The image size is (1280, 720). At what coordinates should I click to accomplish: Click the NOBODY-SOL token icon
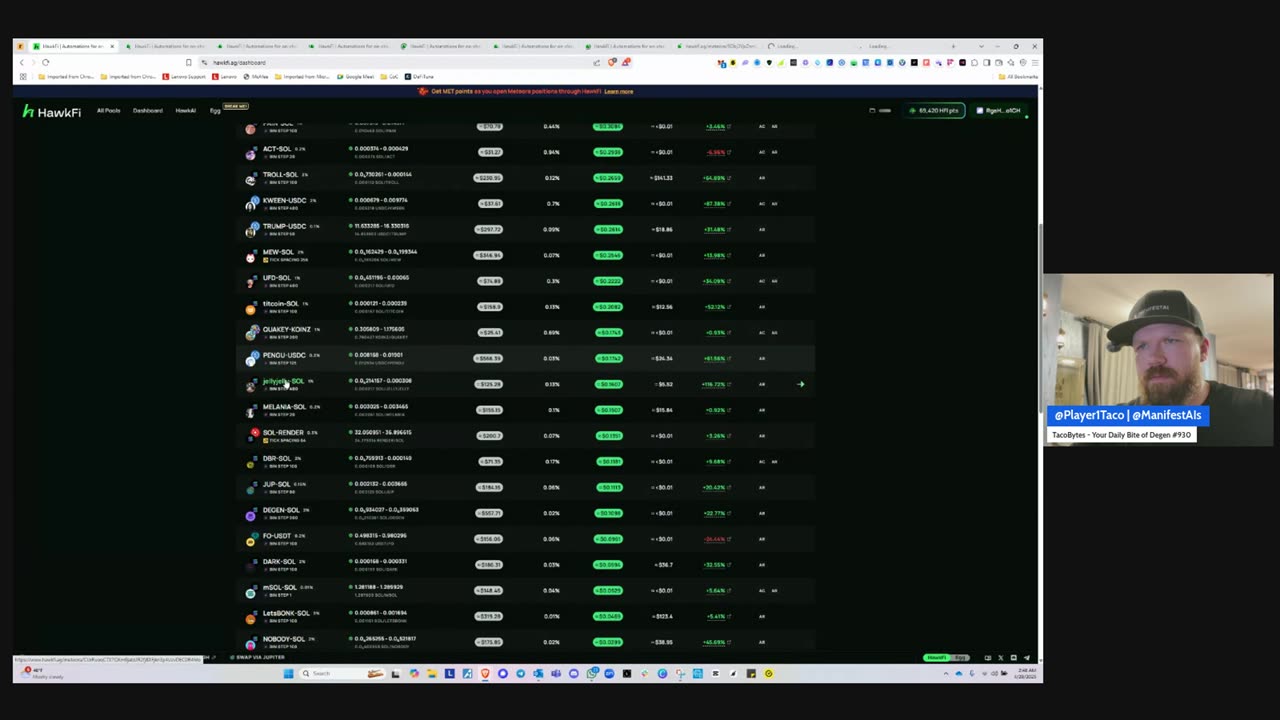[x=250, y=643]
